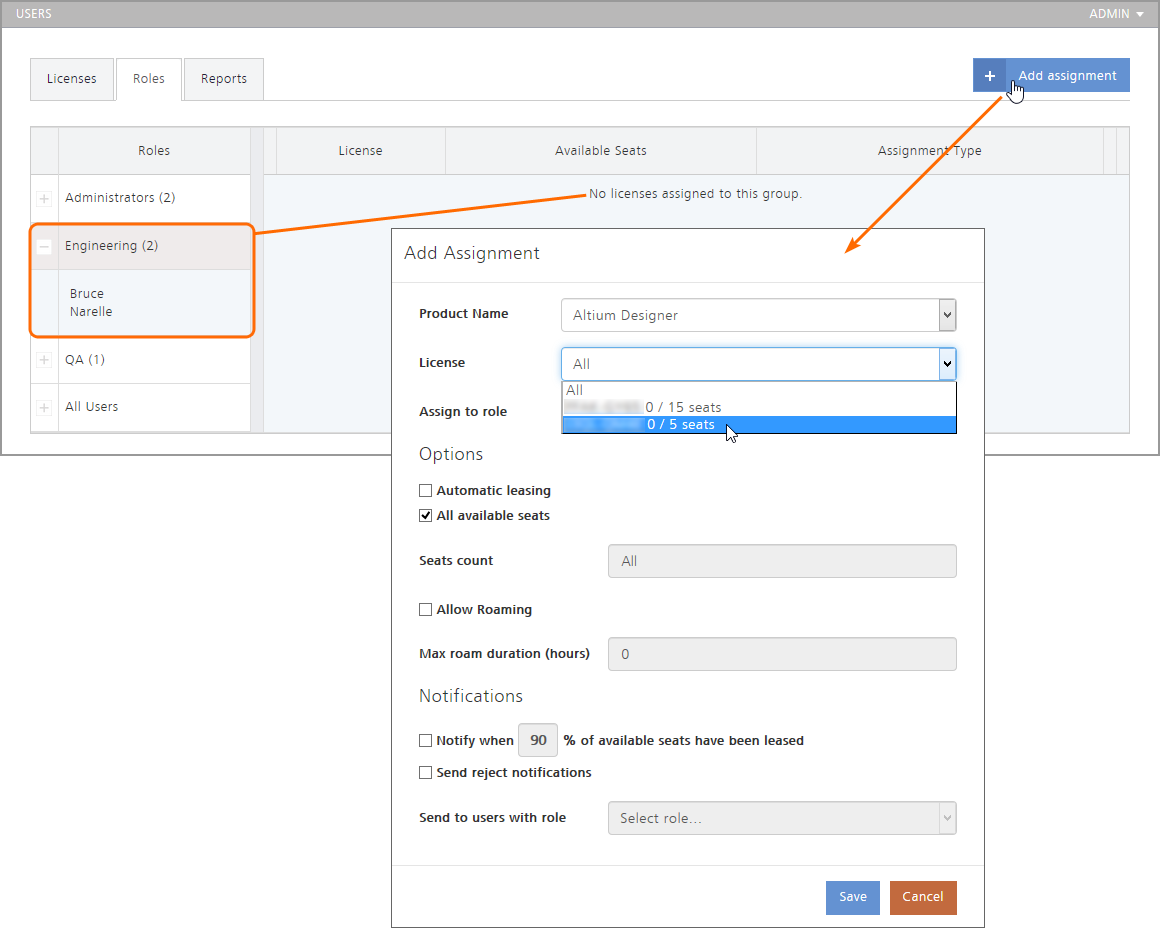The image size is (1160, 928).
Task: Click the Max roam duration field
Action: [x=781, y=654]
